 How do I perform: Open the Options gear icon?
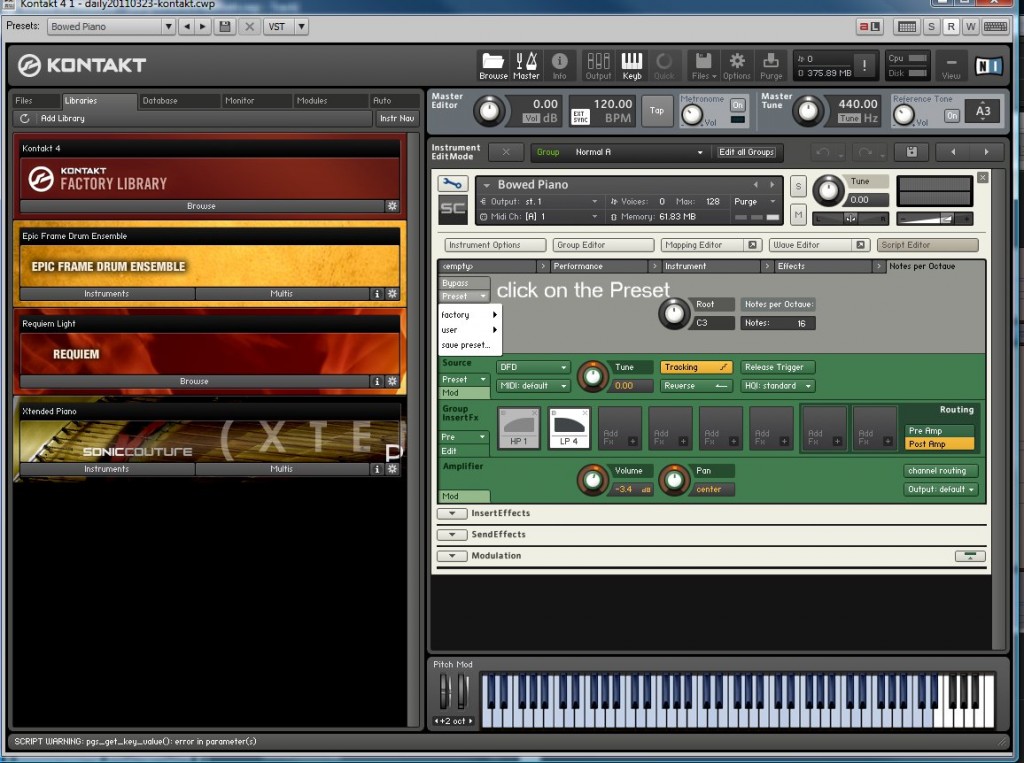tap(737, 65)
